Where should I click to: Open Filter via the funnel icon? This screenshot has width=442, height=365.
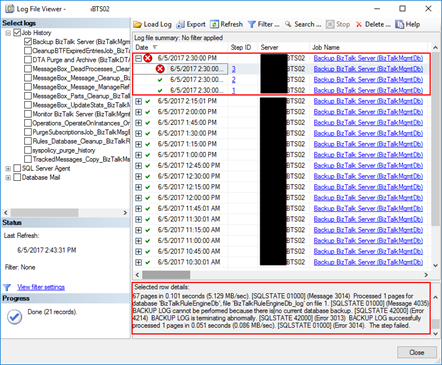click(252, 24)
